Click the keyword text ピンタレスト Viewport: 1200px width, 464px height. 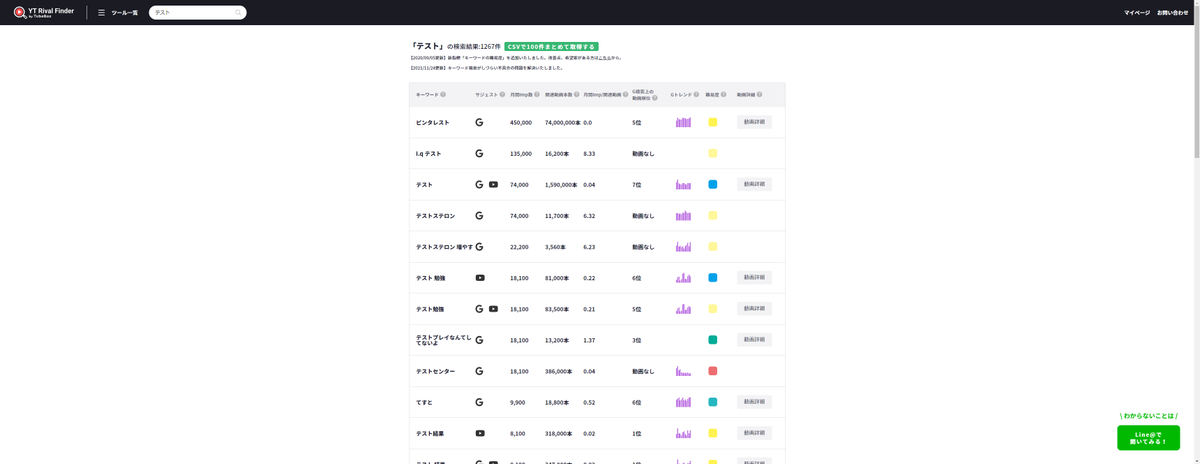(432, 123)
